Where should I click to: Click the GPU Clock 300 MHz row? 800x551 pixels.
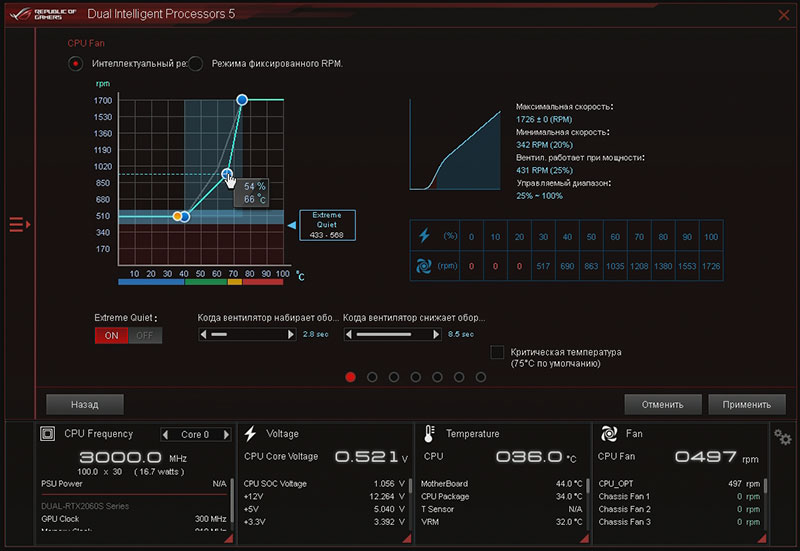(x=134, y=519)
